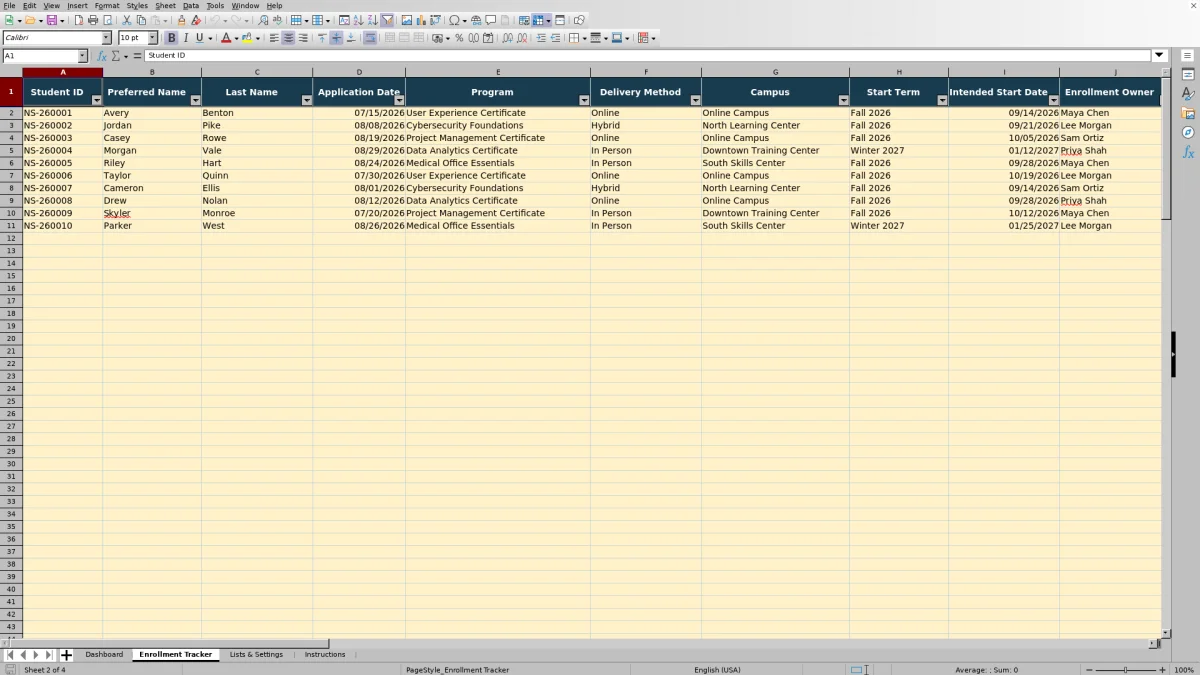Open the Program column filter dropdown
Screen dimensions: 1200x675
(x=584, y=100)
